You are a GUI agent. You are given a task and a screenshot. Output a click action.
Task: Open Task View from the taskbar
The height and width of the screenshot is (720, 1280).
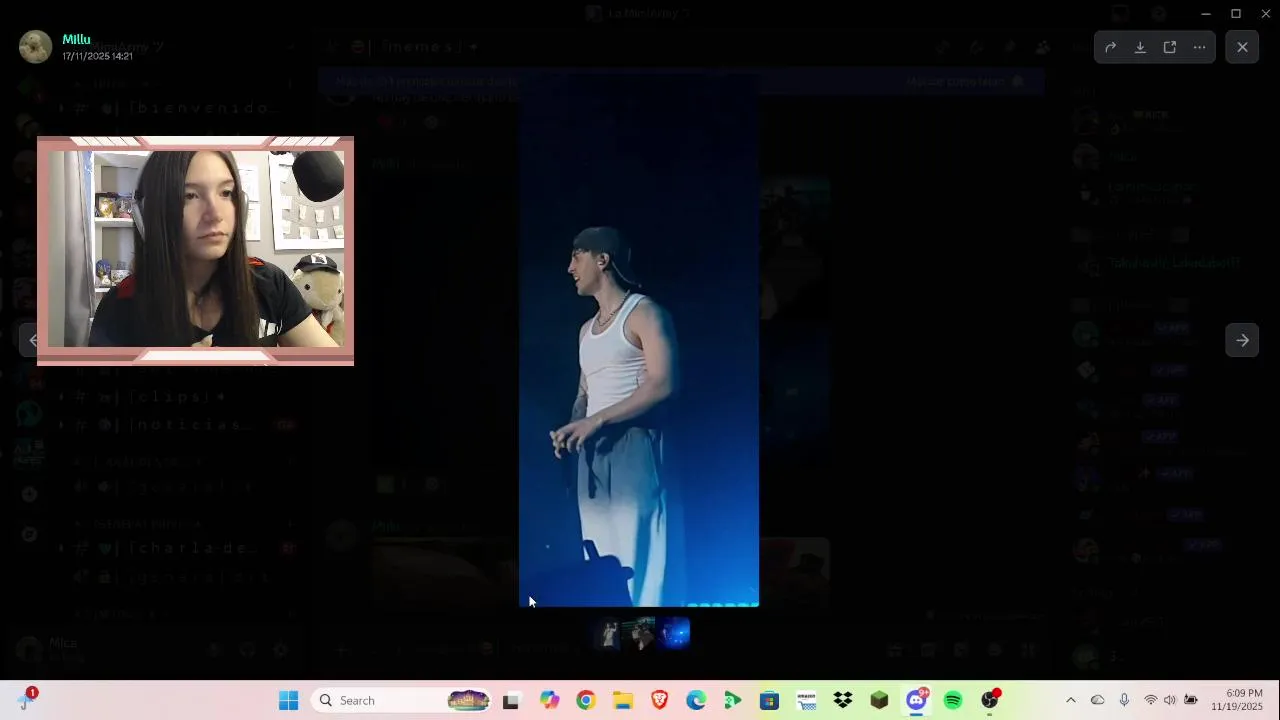[x=511, y=700]
